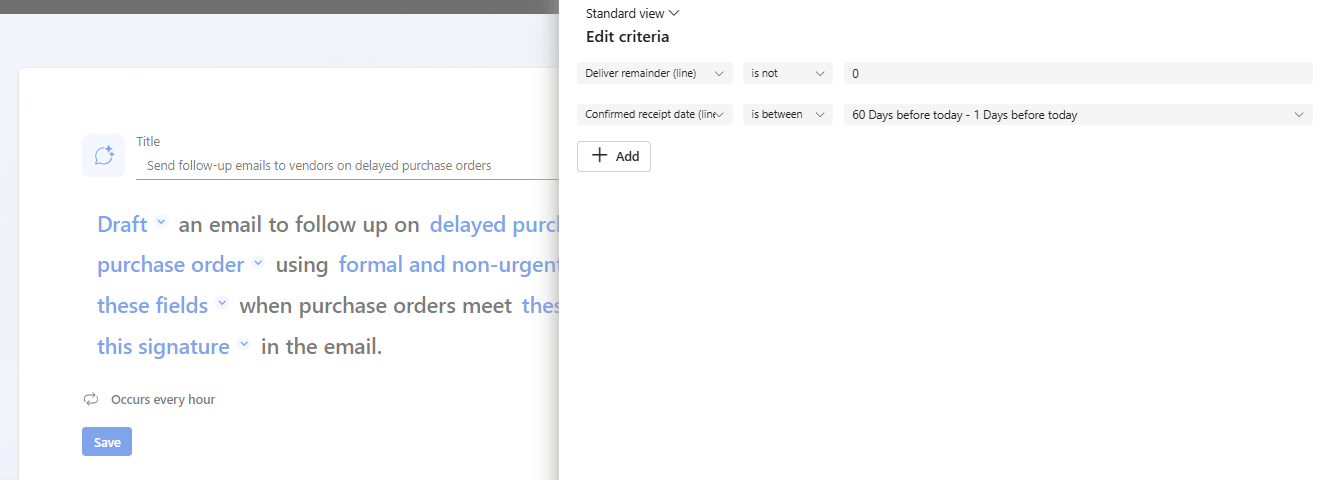
Task: Expand the chevron next to these fields
Action: tap(222, 304)
